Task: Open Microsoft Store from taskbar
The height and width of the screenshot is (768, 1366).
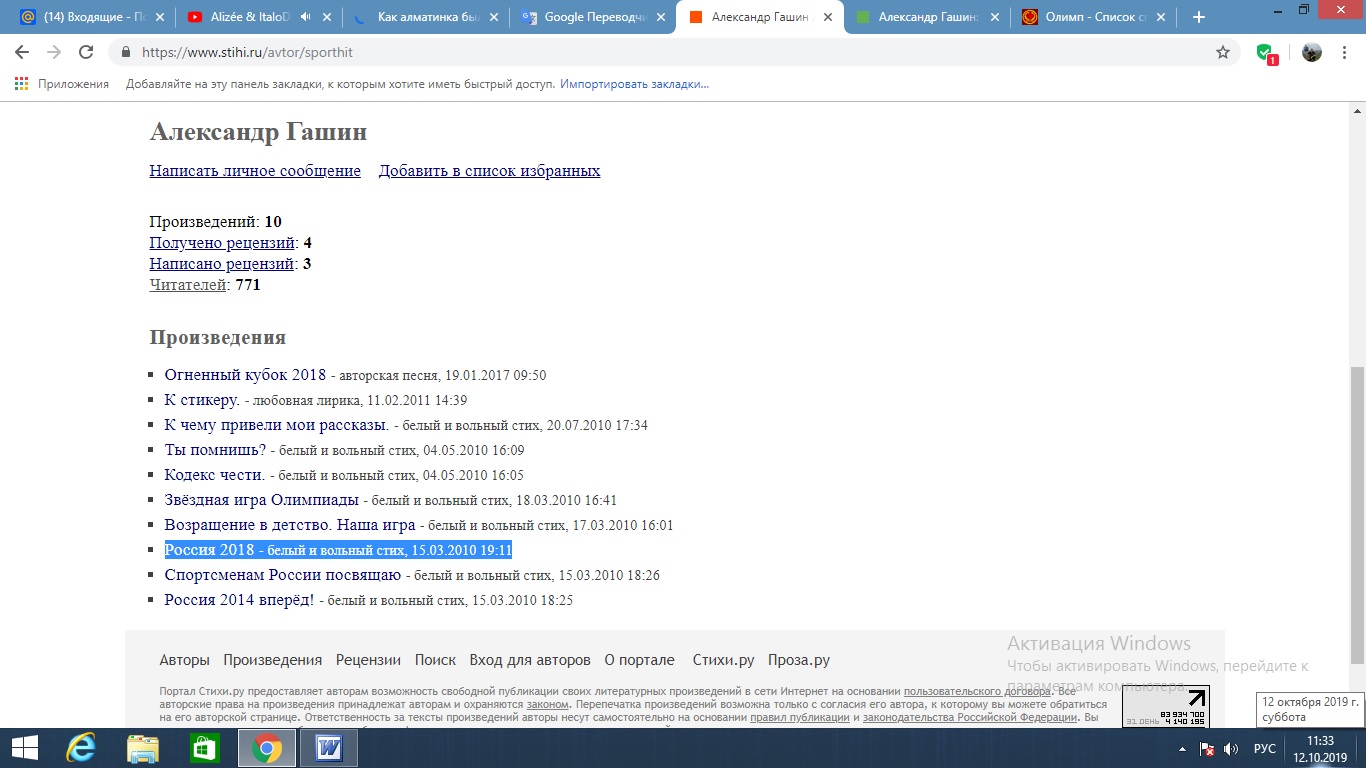Action: pos(204,748)
